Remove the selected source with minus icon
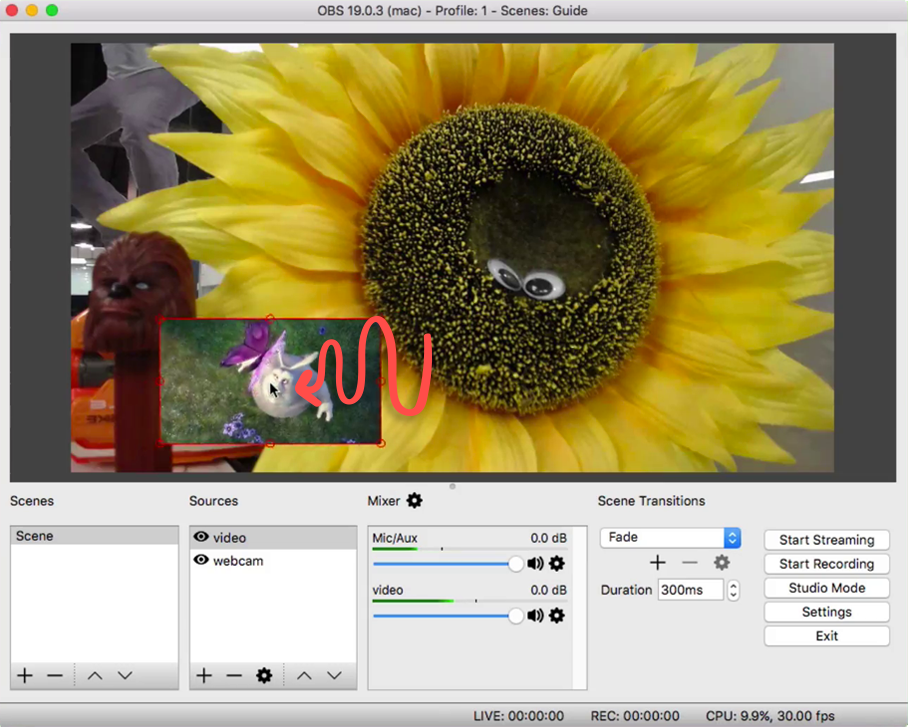This screenshot has height=727, width=908. tap(234, 675)
